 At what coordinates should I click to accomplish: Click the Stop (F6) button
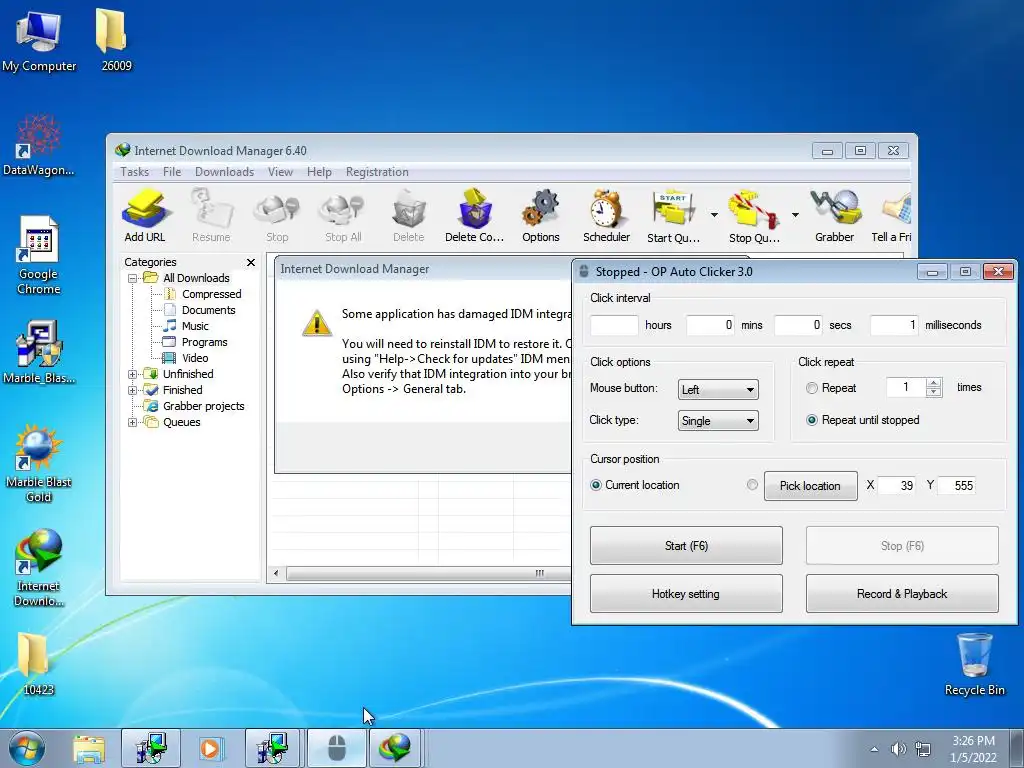pyautogui.click(x=902, y=545)
